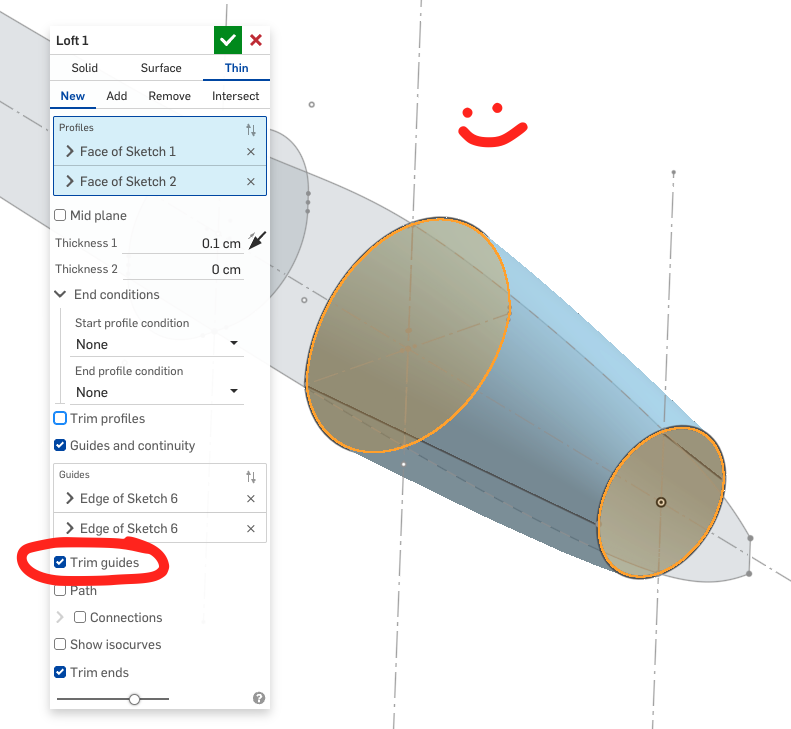Screen dimensions: 791x729
Task: Remove the second Edge of Sketch 6 guide
Action: [x=251, y=529]
